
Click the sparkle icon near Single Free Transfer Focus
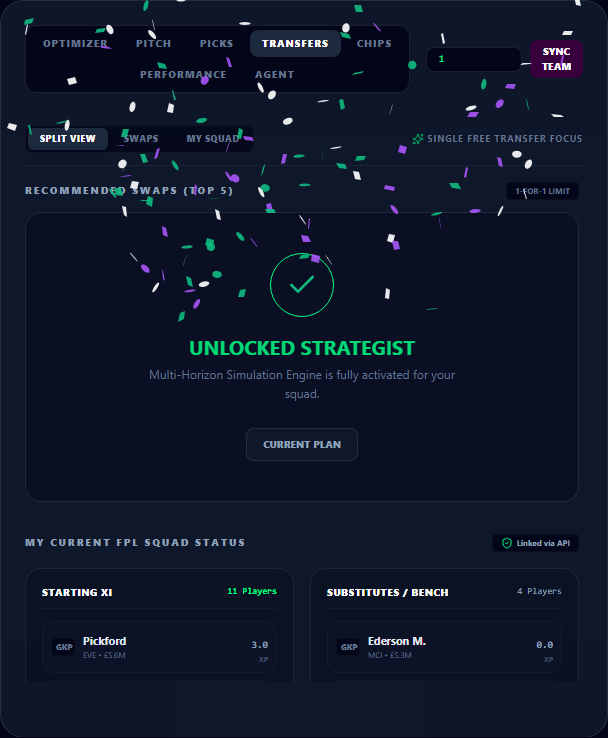pyautogui.click(x=417, y=139)
